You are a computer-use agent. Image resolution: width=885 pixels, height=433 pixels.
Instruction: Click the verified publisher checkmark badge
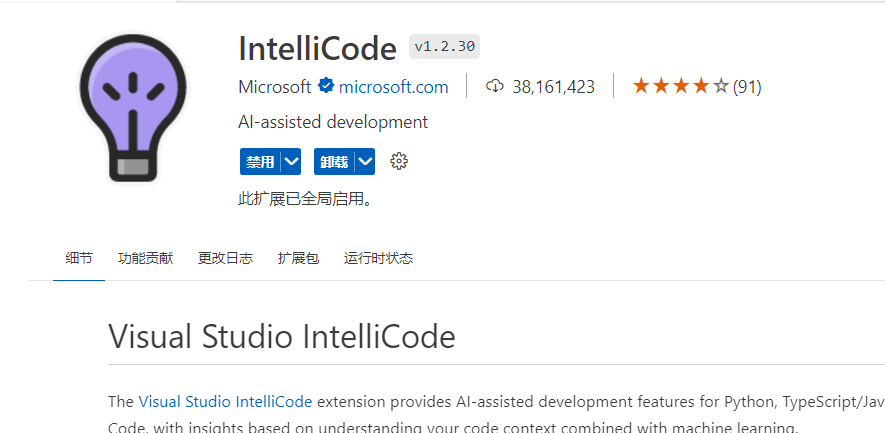click(x=326, y=86)
